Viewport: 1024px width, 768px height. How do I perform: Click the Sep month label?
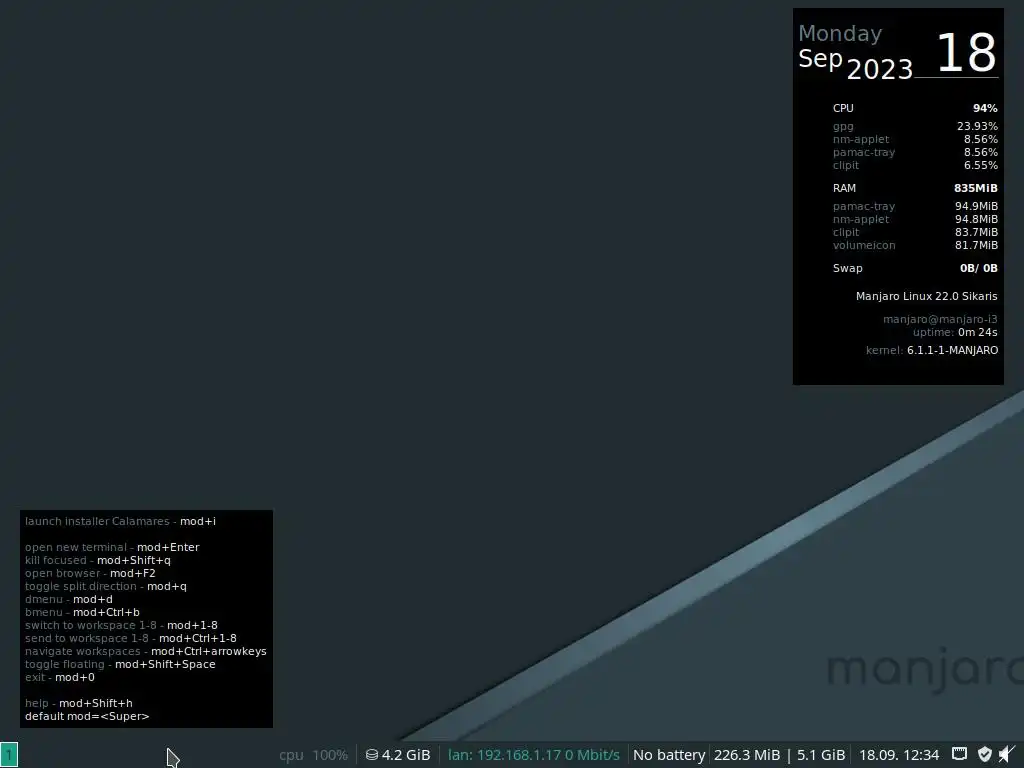[x=820, y=59]
